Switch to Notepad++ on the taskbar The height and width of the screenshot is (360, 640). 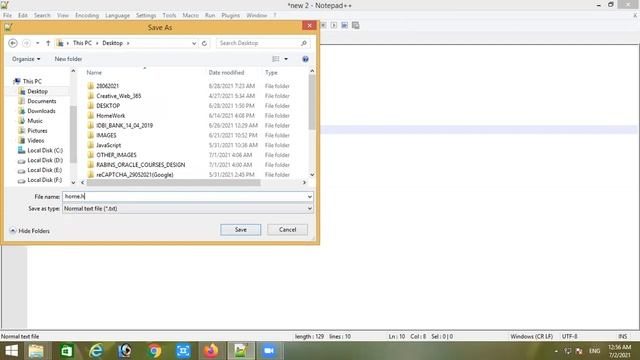[241, 351]
